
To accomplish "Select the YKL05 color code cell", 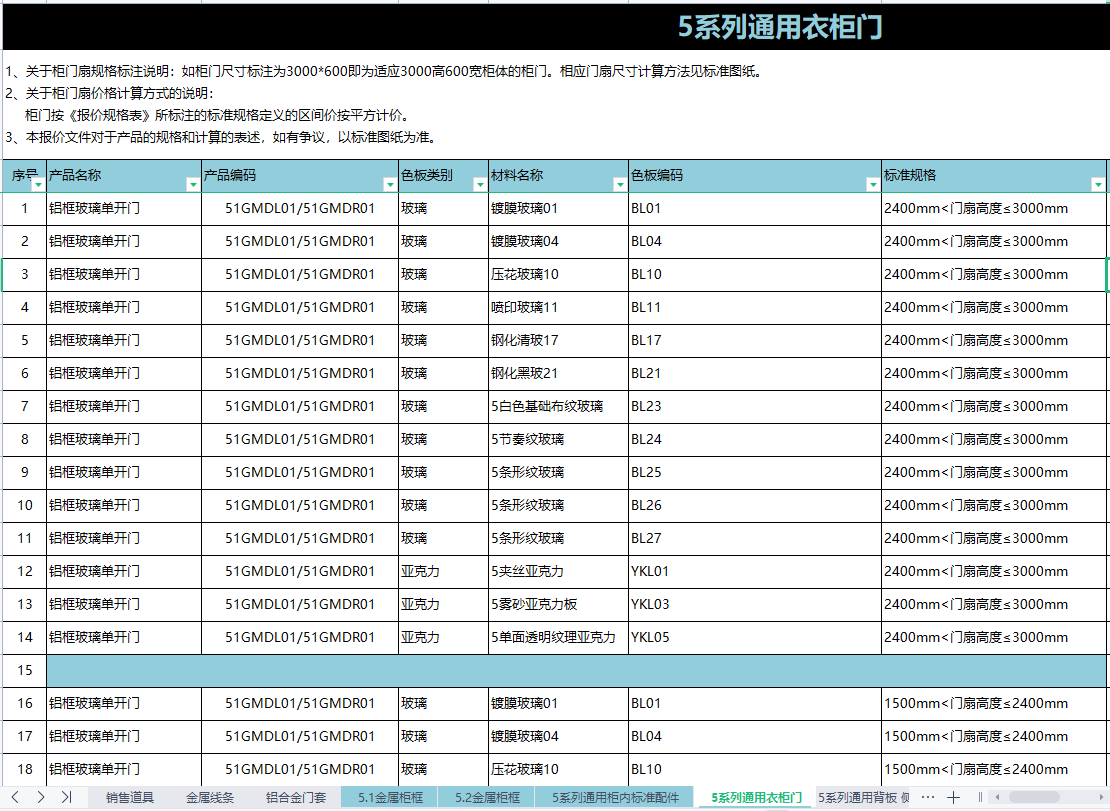I will click(x=754, y=637).
